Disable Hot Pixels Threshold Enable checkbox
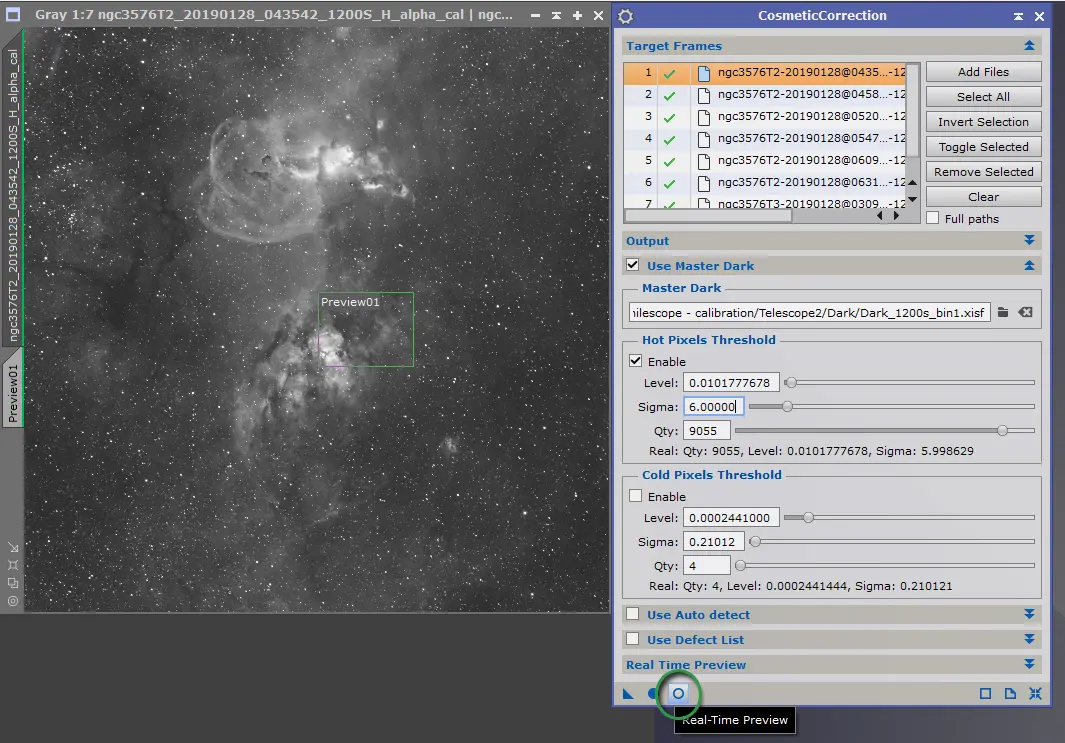Screen dimensions: 1065x743 click(636, 361)
